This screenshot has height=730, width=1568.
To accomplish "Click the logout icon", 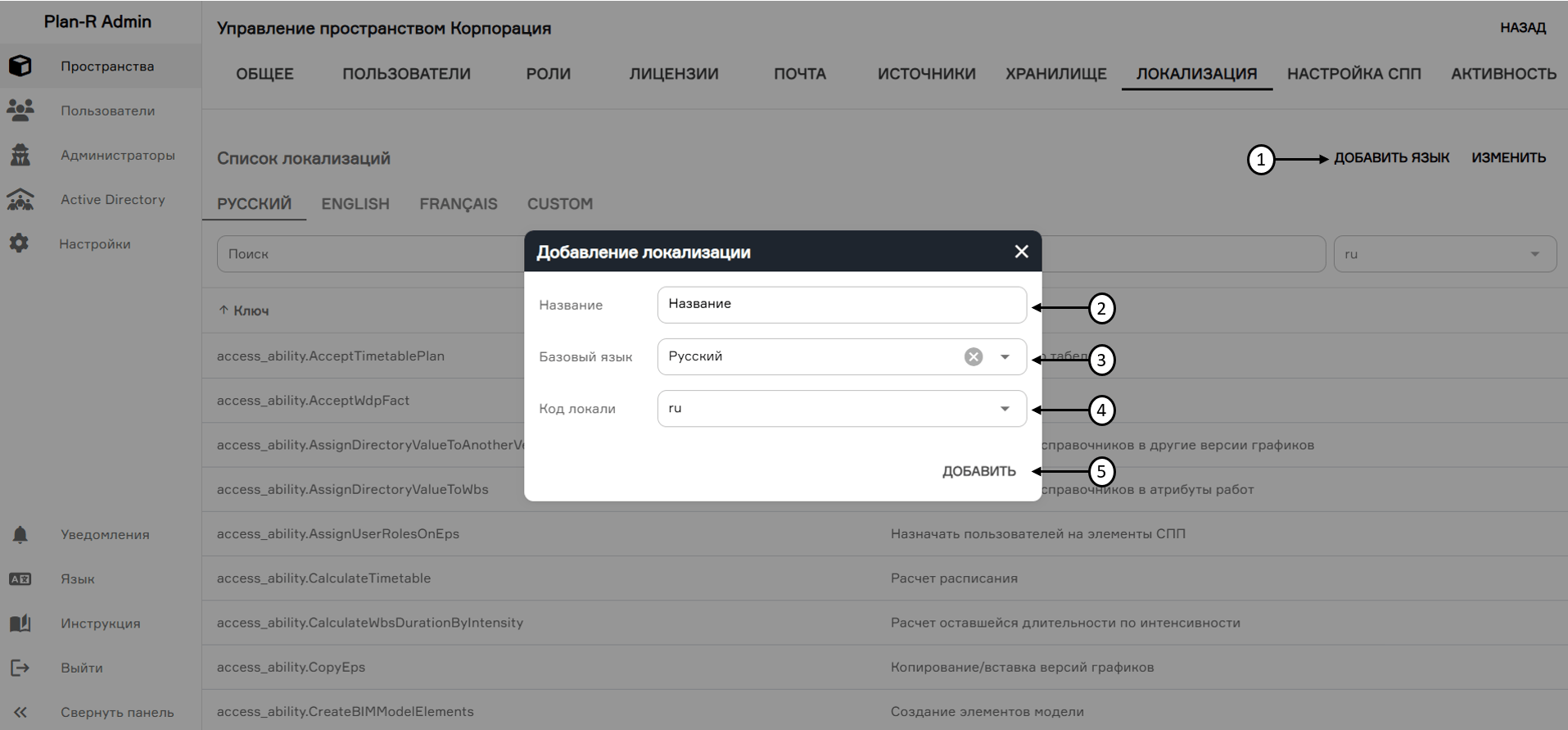I will point(20,668).
